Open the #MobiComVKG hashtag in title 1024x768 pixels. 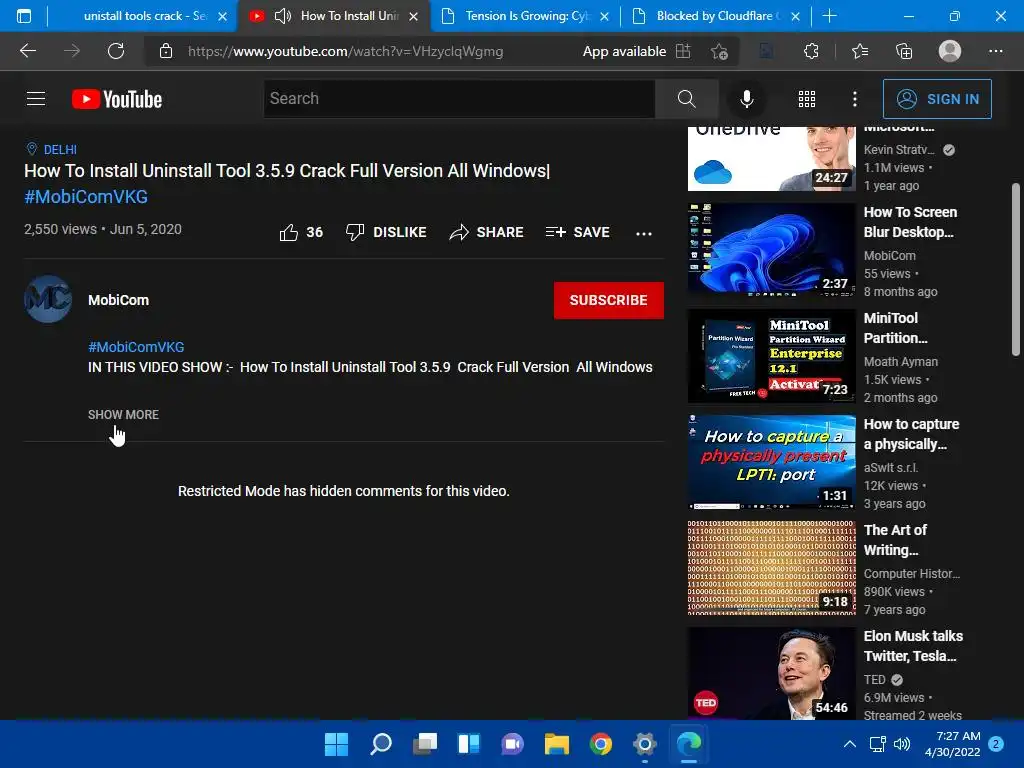(x=86, y=197)
